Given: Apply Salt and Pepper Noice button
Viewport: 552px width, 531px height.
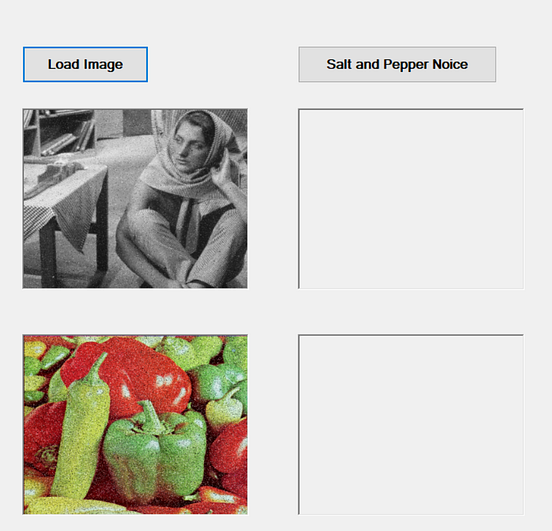Looking at the screenshot, I should 397,64.
